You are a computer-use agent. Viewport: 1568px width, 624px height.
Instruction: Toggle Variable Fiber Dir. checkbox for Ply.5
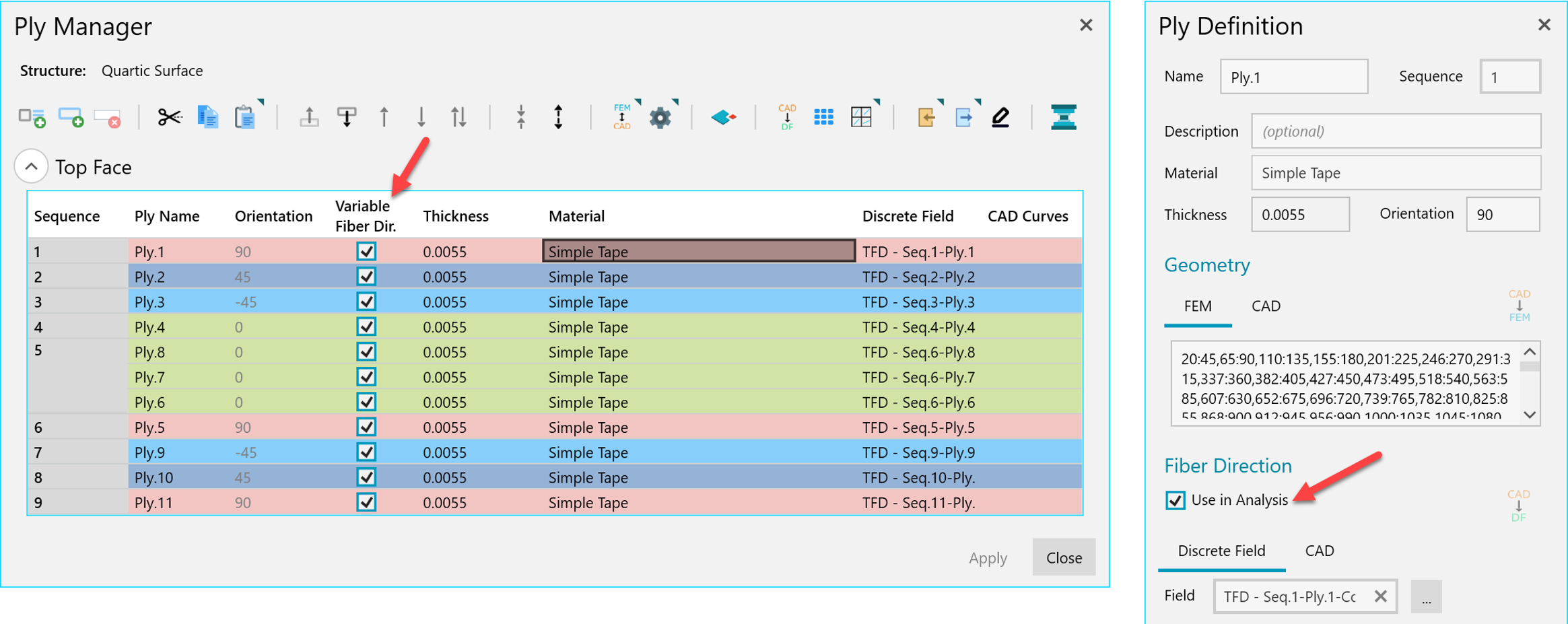click(x=366, y=427)
